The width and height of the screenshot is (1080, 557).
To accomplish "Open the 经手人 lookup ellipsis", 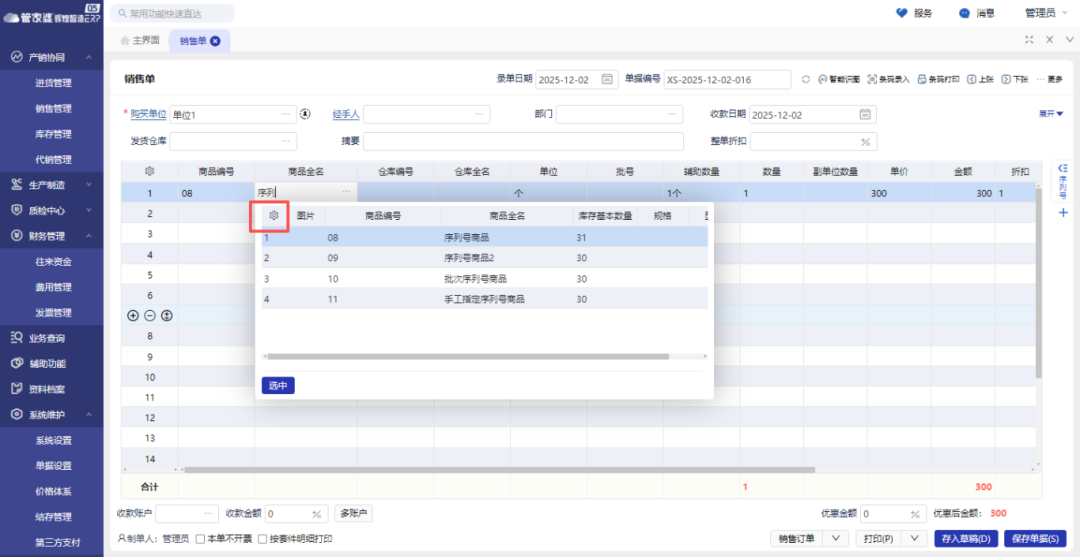I will pos(479,114).
